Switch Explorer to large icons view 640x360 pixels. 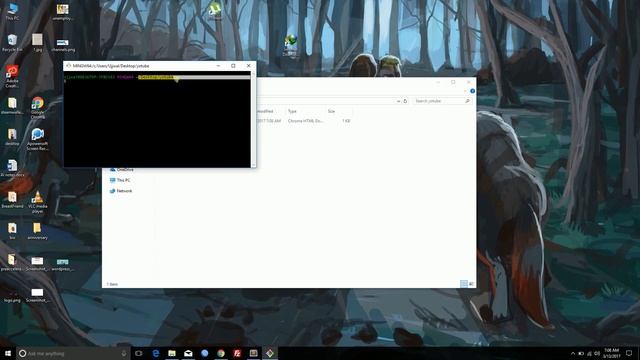471,284
